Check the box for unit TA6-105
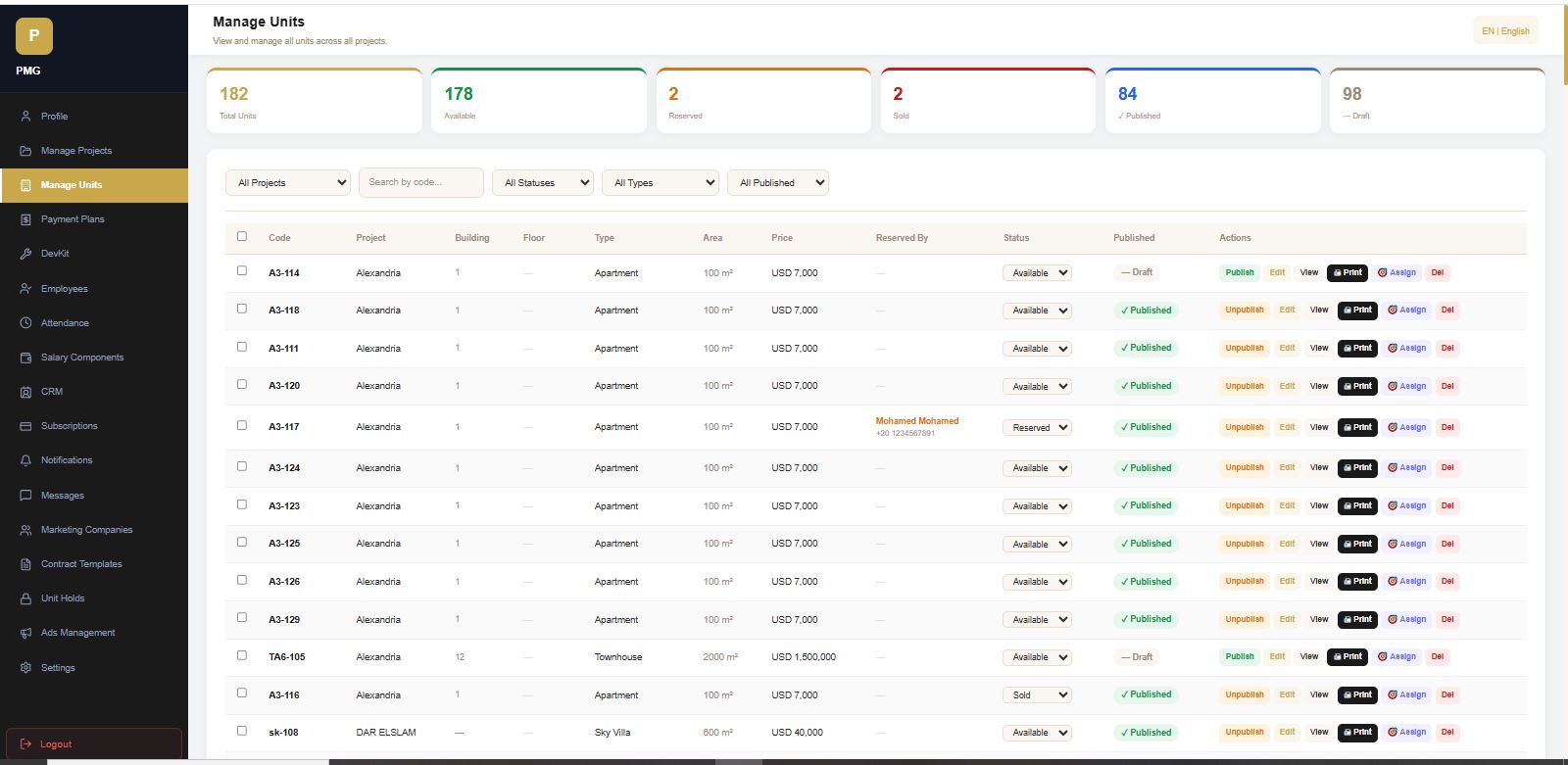Screen dimensions: 1568x765 point(242,655)
